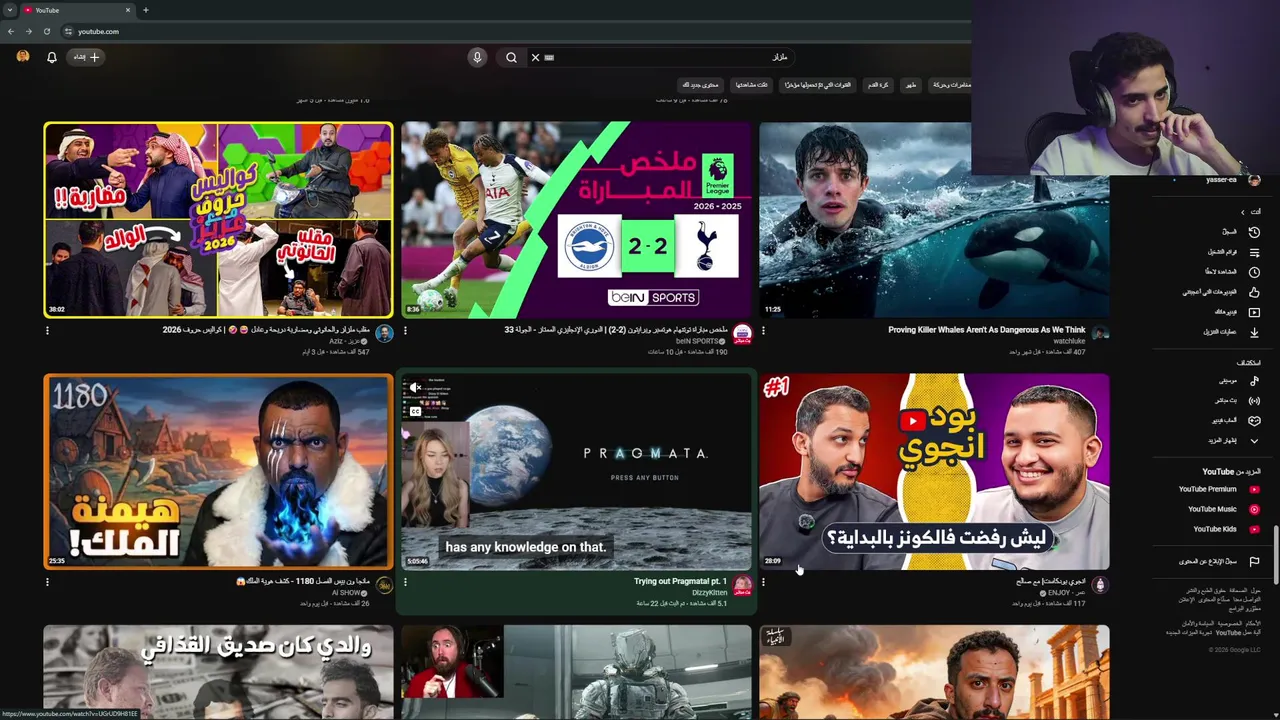Select the football (كرة القدم) filter chip
Image resolution: width=1280 pixels, height=720 pixels.
(879, 85)
